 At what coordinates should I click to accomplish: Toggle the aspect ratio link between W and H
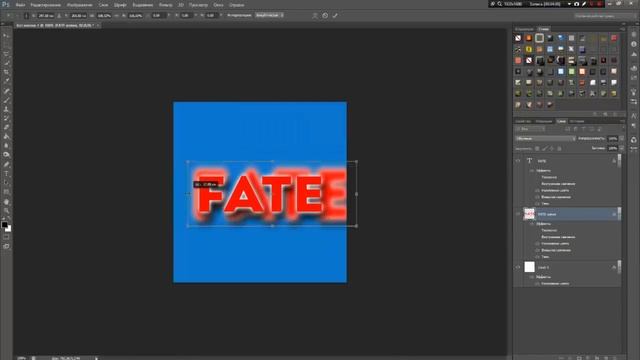(x=116, y=16)
